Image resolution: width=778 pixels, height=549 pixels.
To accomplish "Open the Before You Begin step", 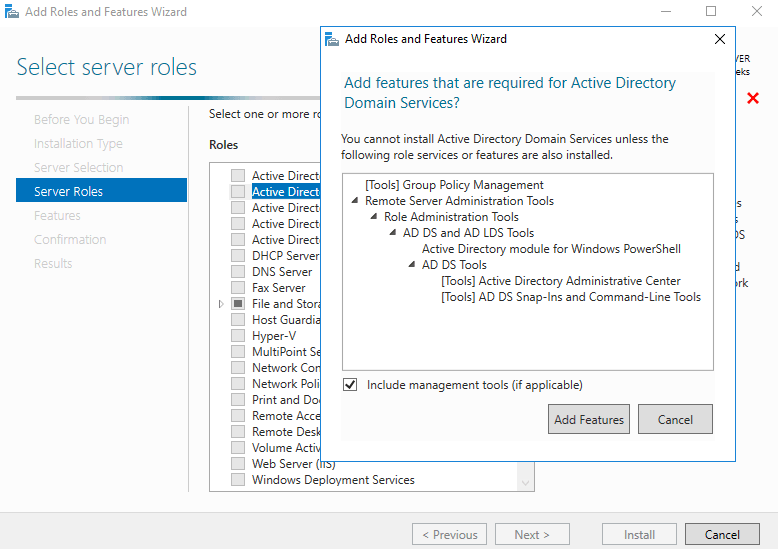I will (81, 120).
